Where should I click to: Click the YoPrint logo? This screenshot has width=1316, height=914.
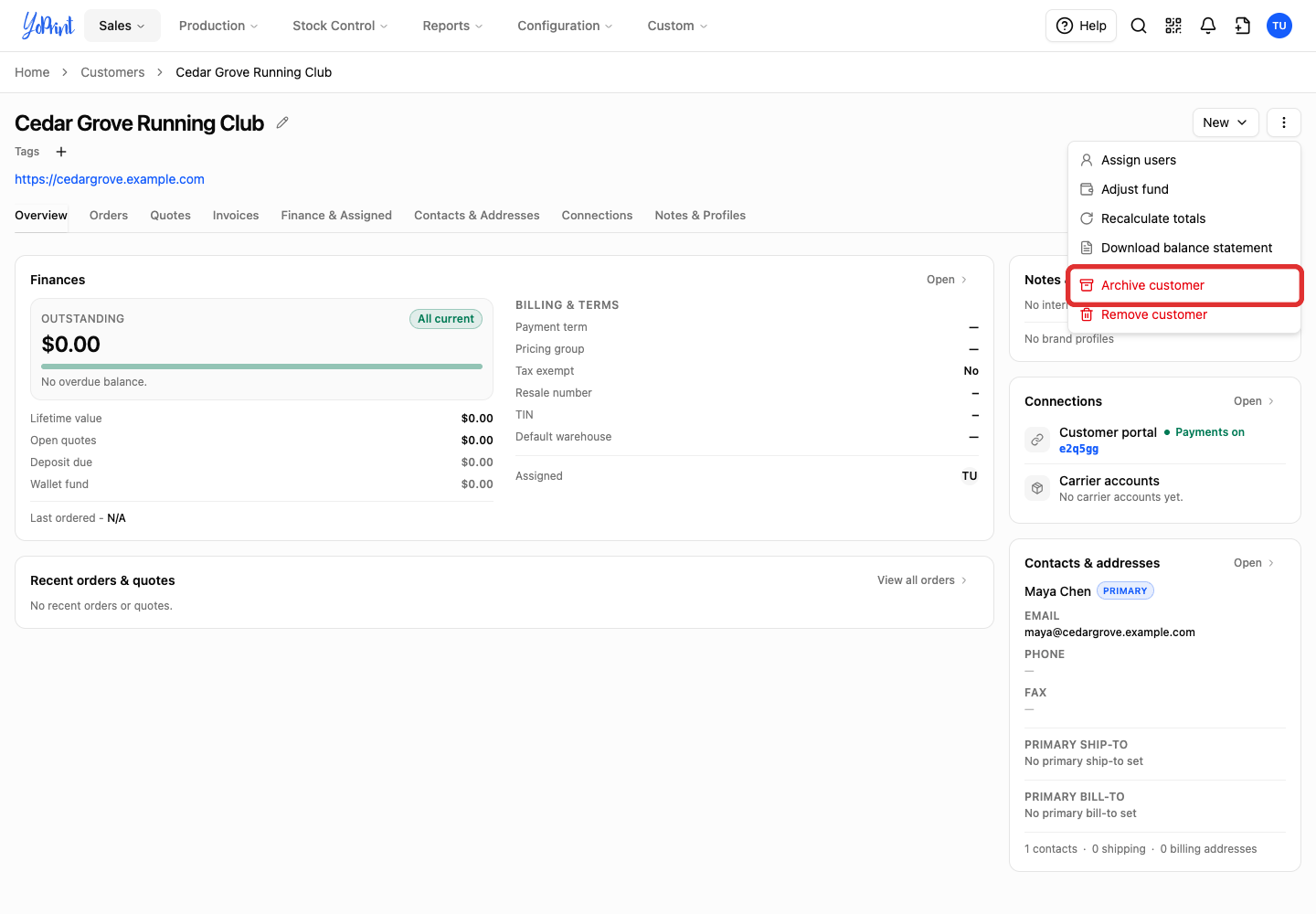pos(48,26)
